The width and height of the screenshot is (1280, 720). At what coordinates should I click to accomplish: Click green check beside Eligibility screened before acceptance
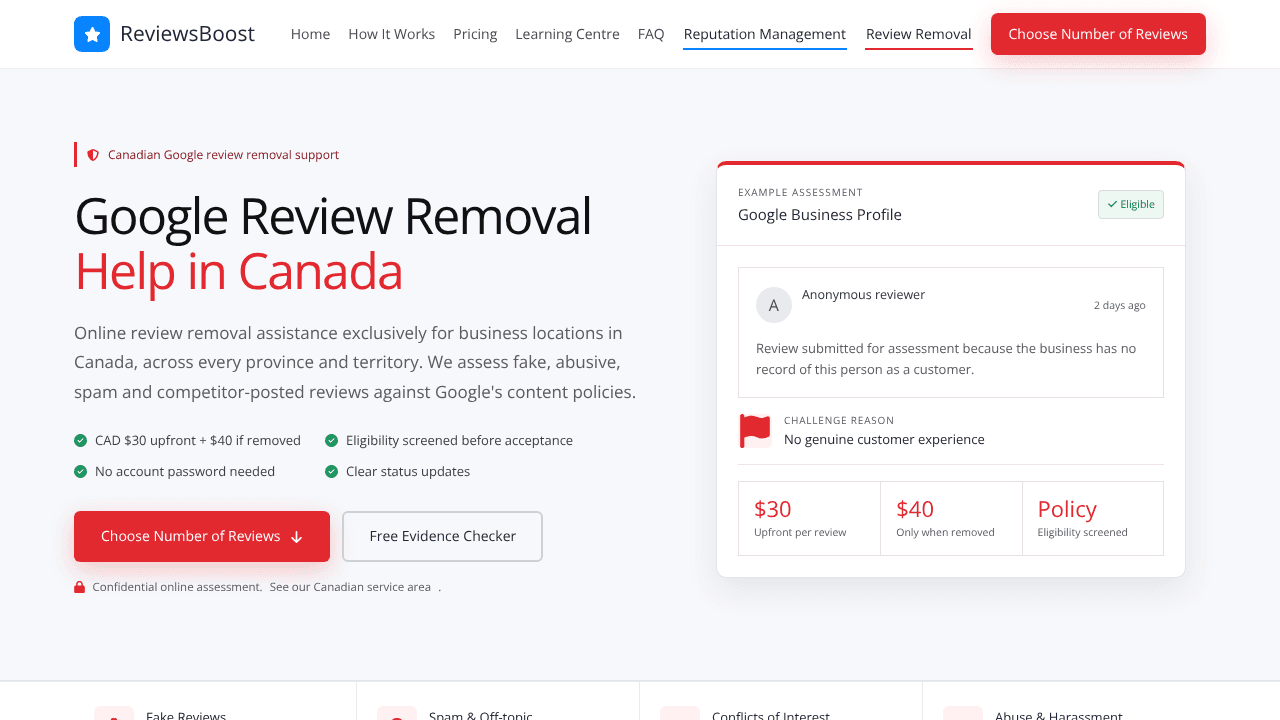tap(332, 440)
